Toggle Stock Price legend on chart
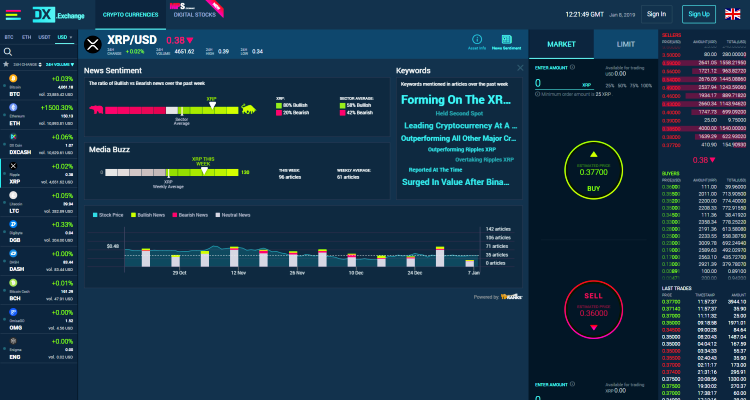 coord(108,215)
